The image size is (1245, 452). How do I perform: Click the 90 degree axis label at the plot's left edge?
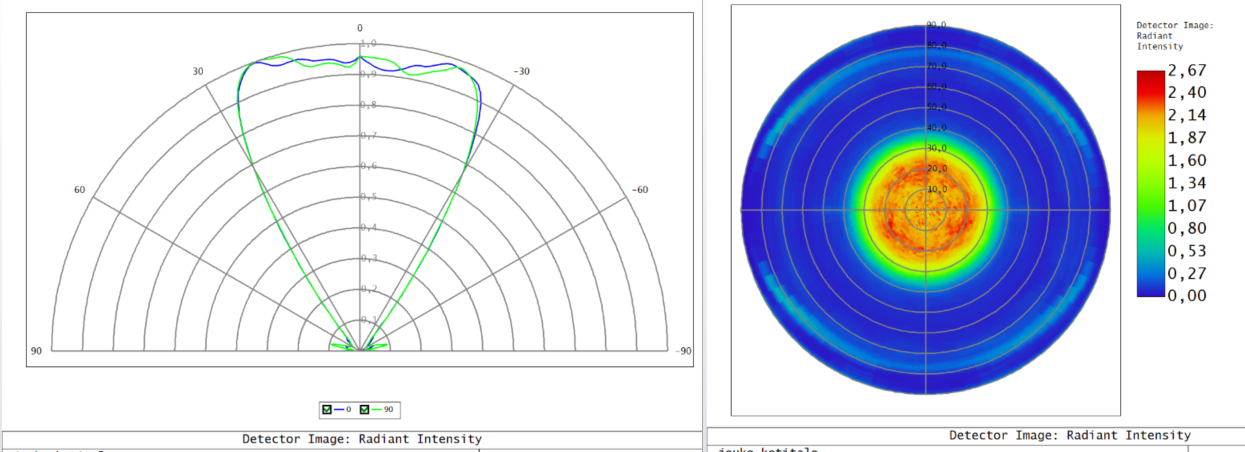tap(36, 351)
